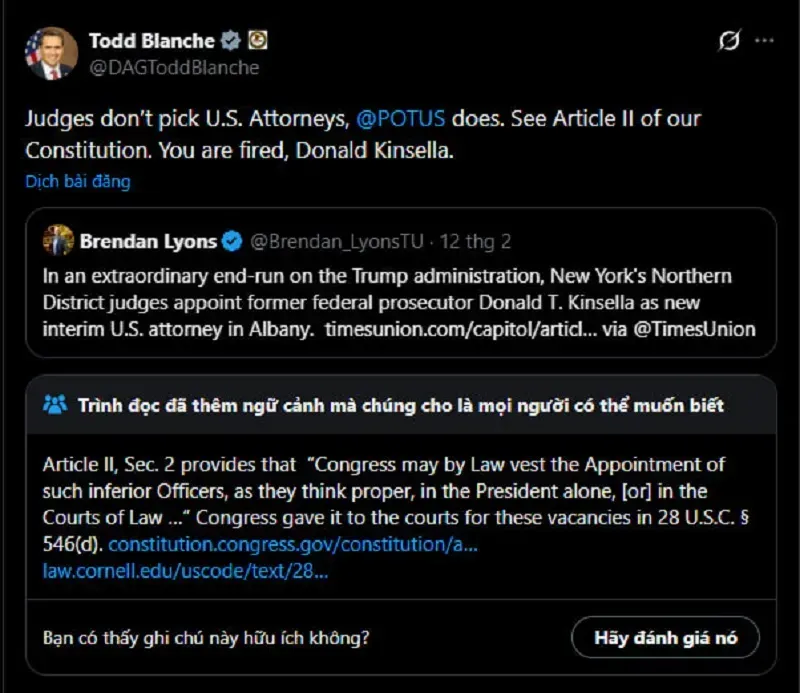Image resolution: width=800 pixels, height=693 pixels.
Task: Click Todd Blanche's blue verified badge
Action: [231, 41]
